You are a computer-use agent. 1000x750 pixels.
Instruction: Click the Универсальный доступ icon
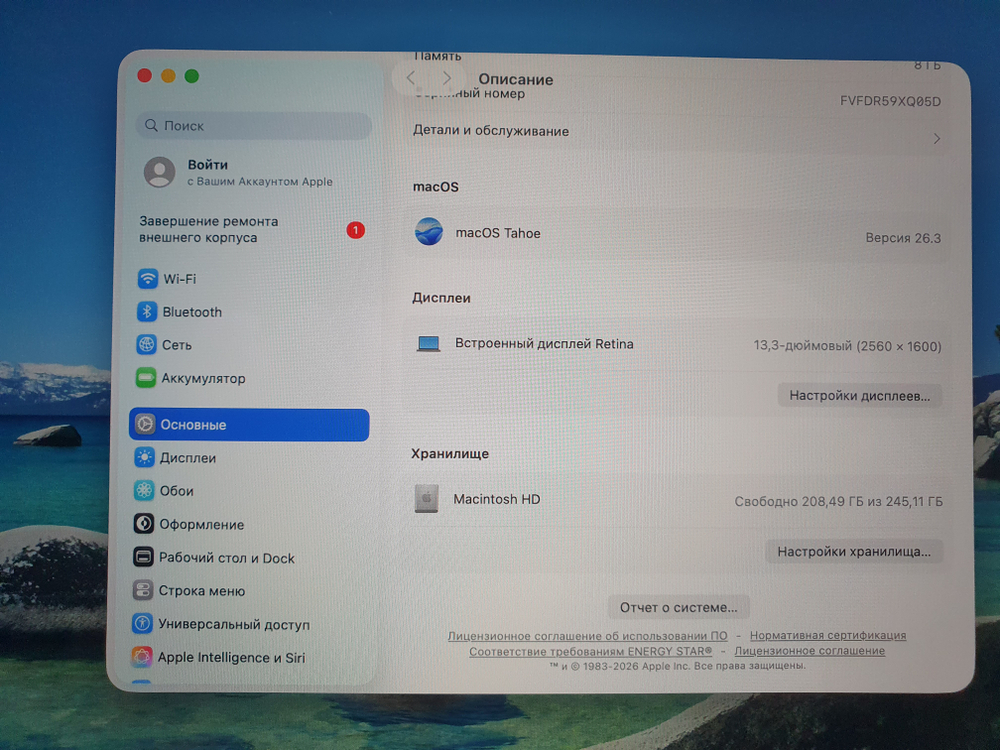tap(142, 624)
